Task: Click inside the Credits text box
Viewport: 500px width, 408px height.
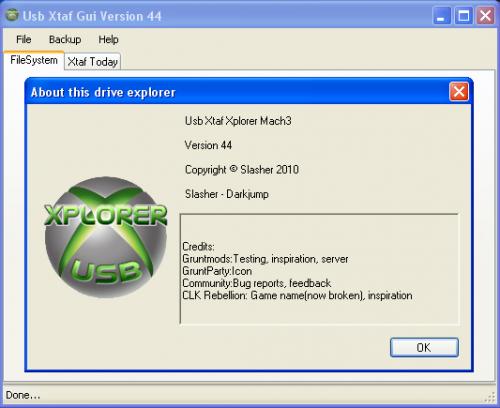Action: 319,269
